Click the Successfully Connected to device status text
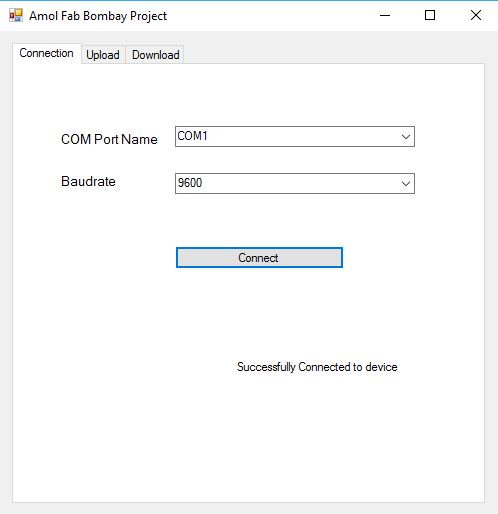This screenshot has height=514, width=498. 317,367
